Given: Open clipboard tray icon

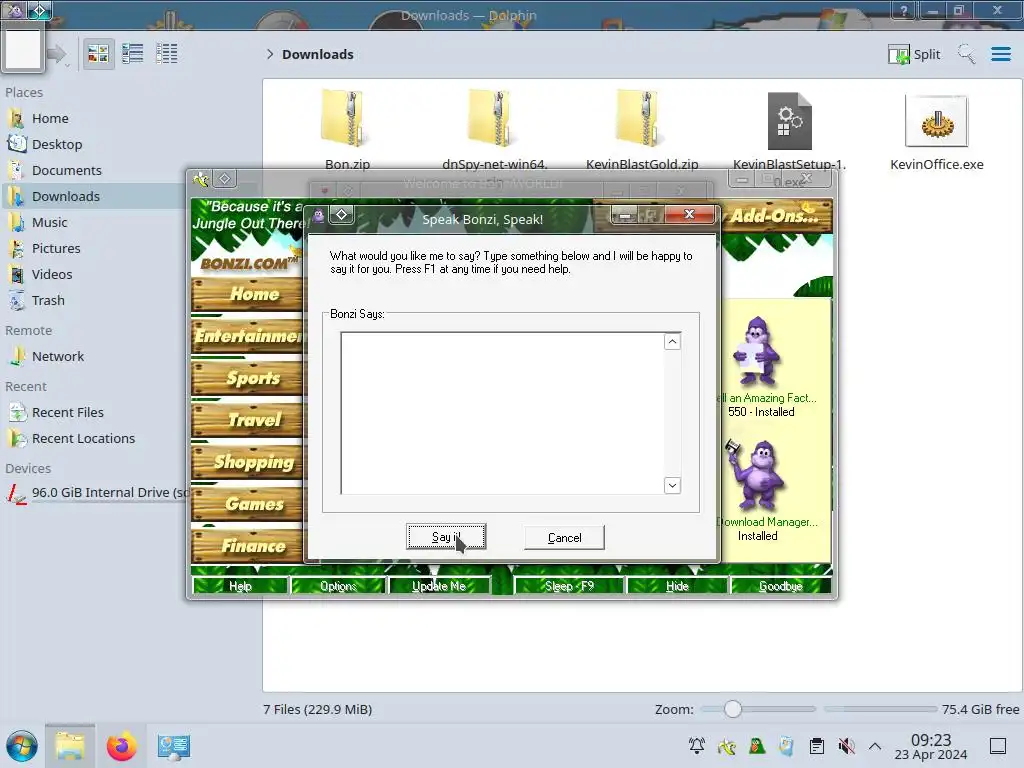Looking at the screenshot, I should 816,745.
